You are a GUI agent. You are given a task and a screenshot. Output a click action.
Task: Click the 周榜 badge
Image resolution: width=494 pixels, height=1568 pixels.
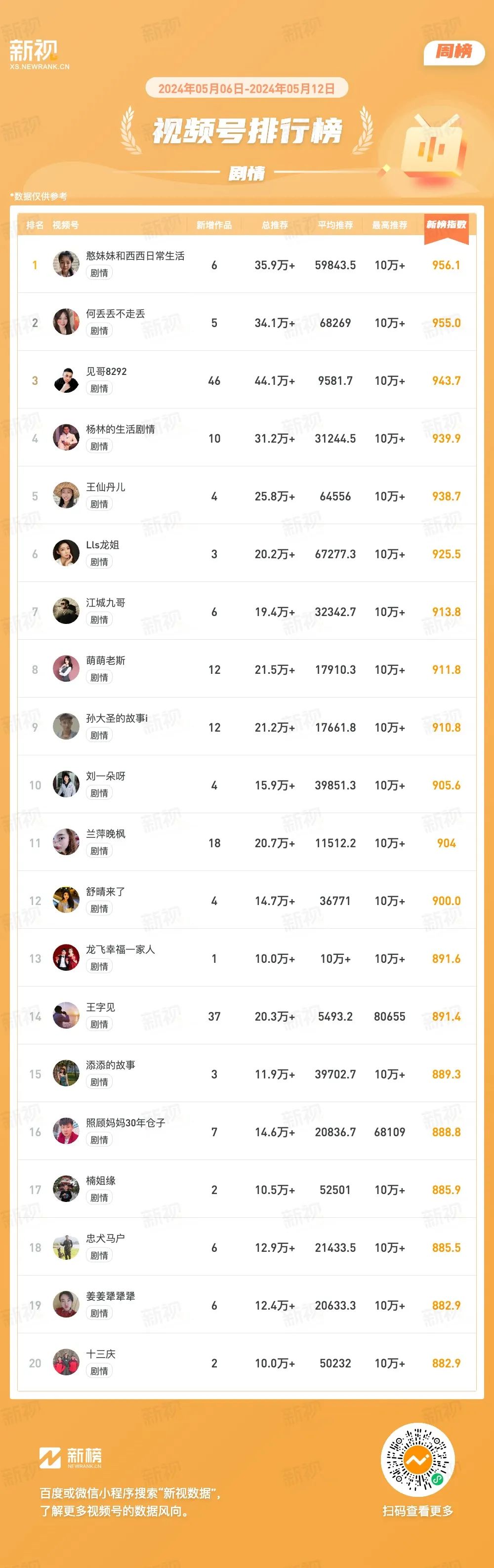tap(454, 52)
